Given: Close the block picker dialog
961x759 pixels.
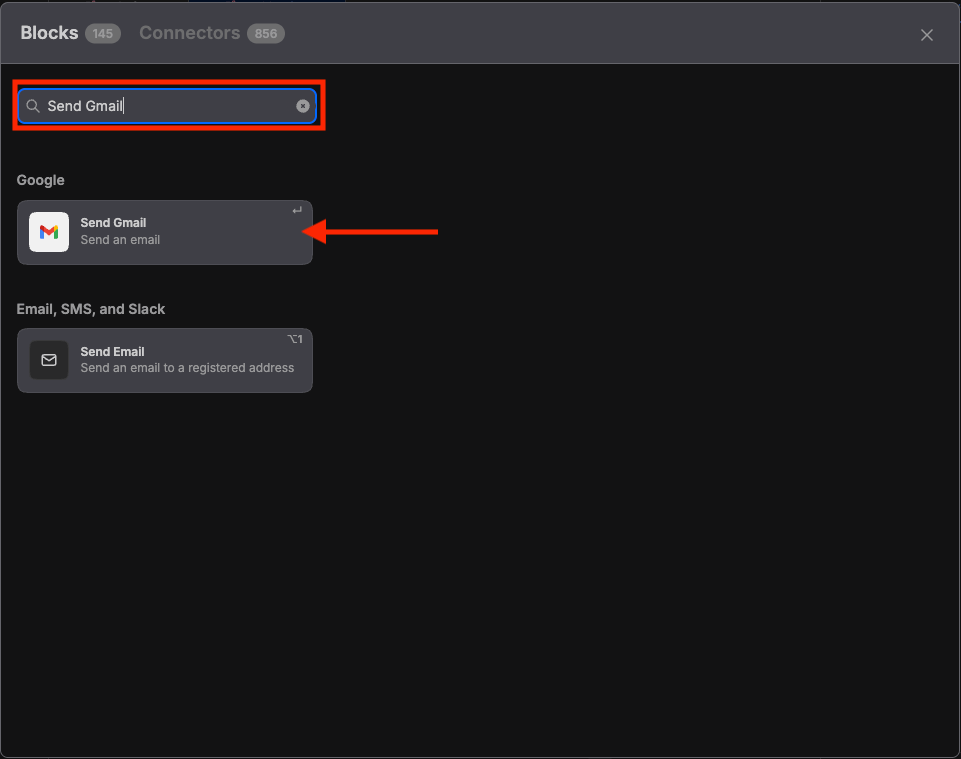Looking at the screenshot, I should point(926,34).
